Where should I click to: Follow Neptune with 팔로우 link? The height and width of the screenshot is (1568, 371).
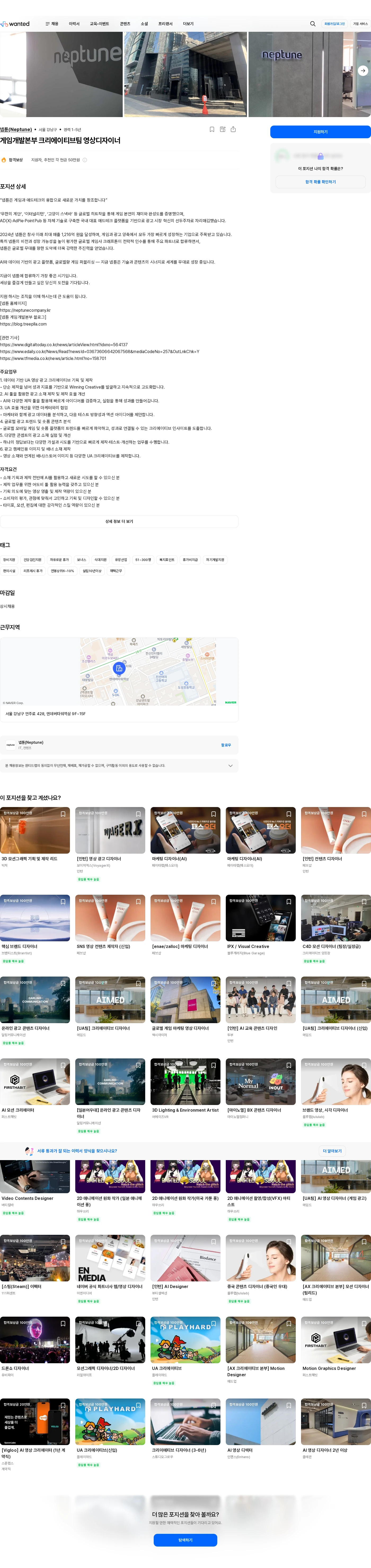[226, 745]
